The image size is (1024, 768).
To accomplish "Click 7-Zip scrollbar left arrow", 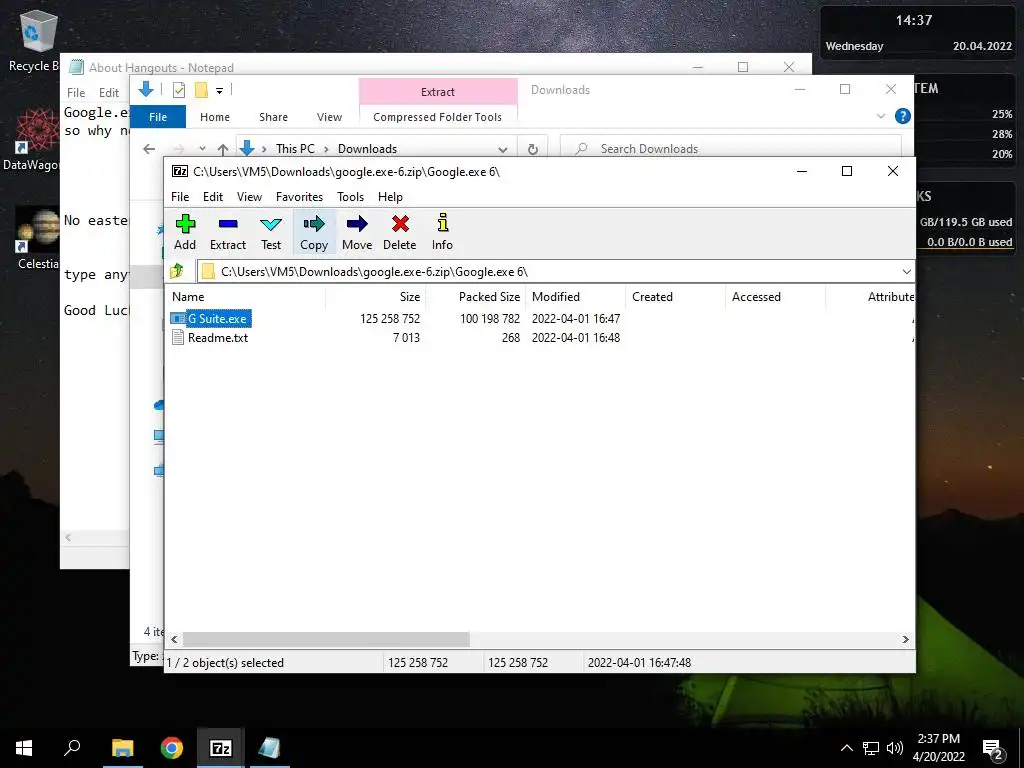I will (x=174, y=639).
